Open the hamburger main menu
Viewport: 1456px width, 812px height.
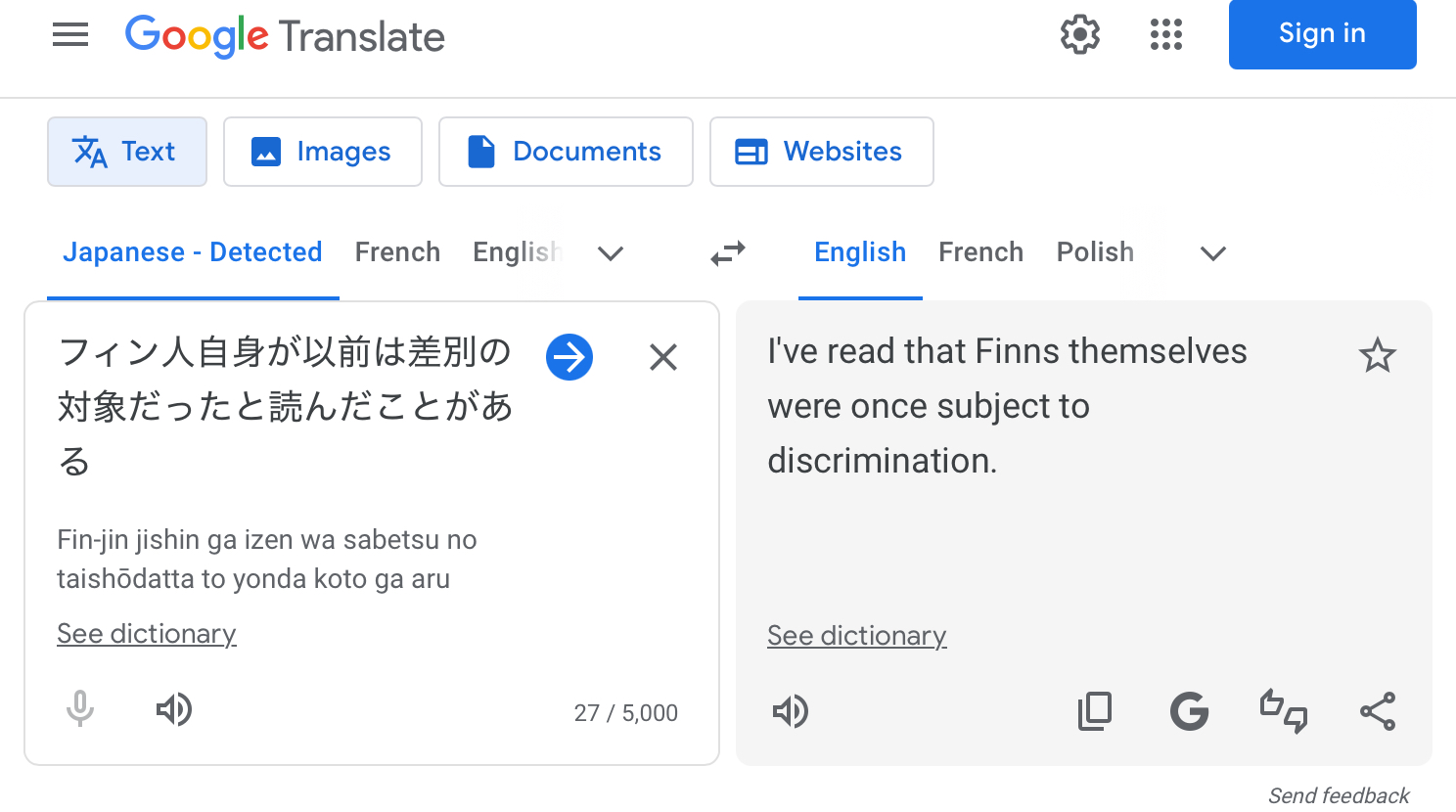70,35
